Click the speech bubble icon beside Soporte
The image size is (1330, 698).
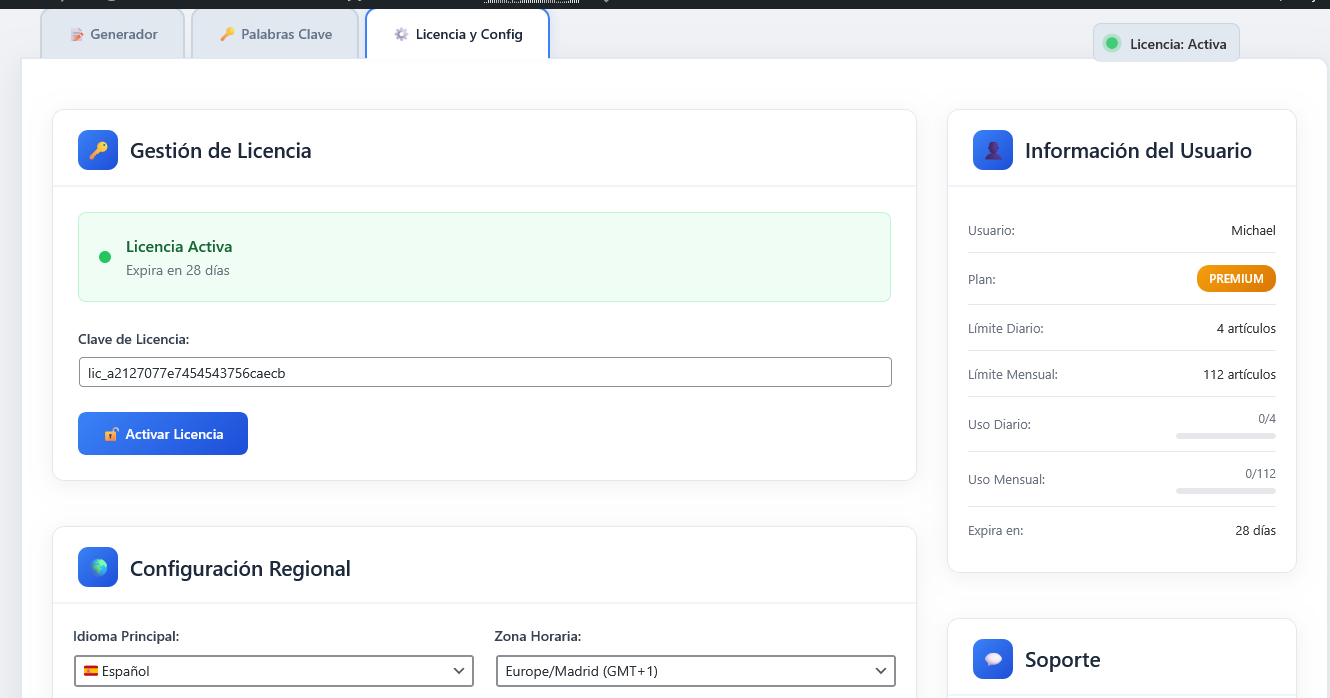coord(993,659)
